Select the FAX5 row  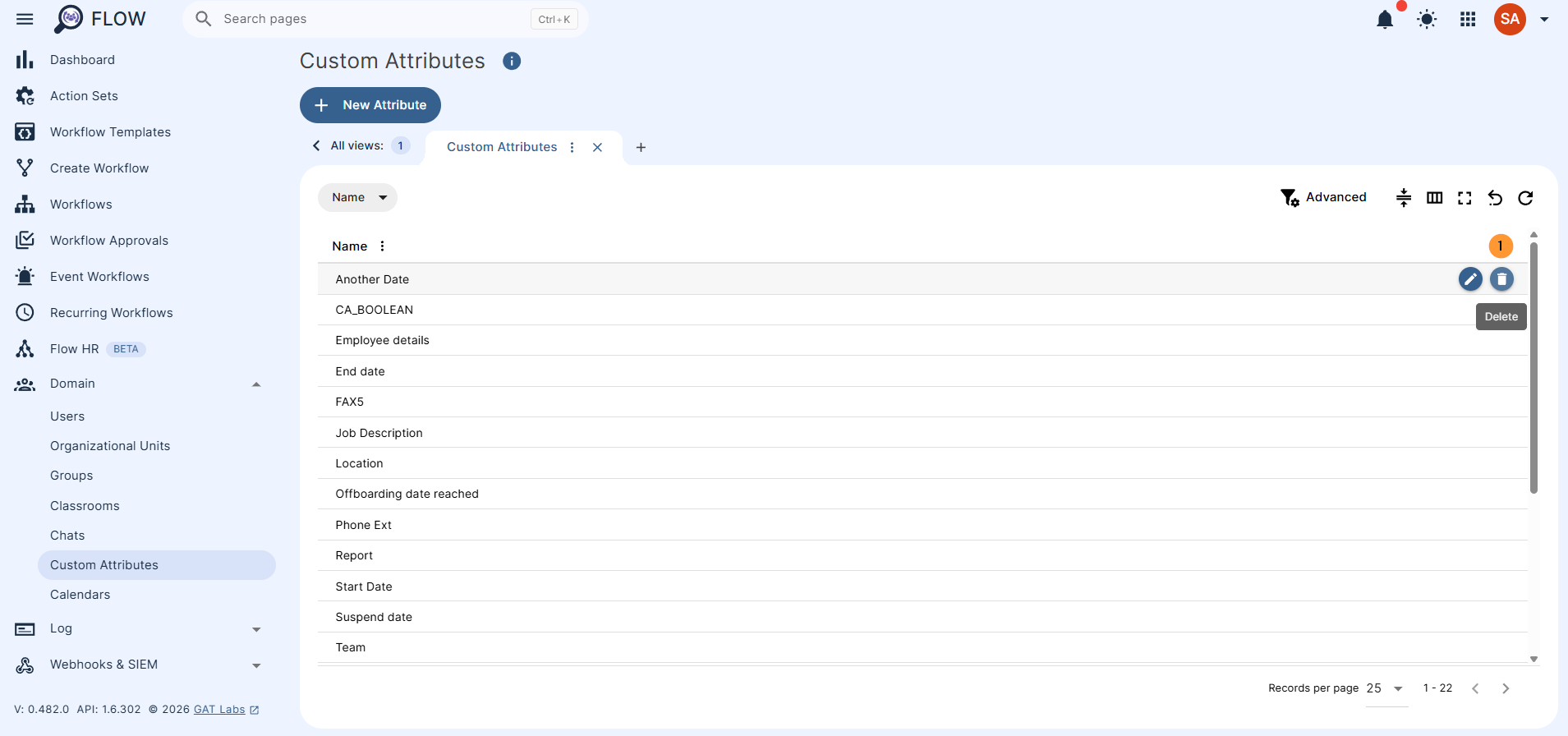(922, 402)
